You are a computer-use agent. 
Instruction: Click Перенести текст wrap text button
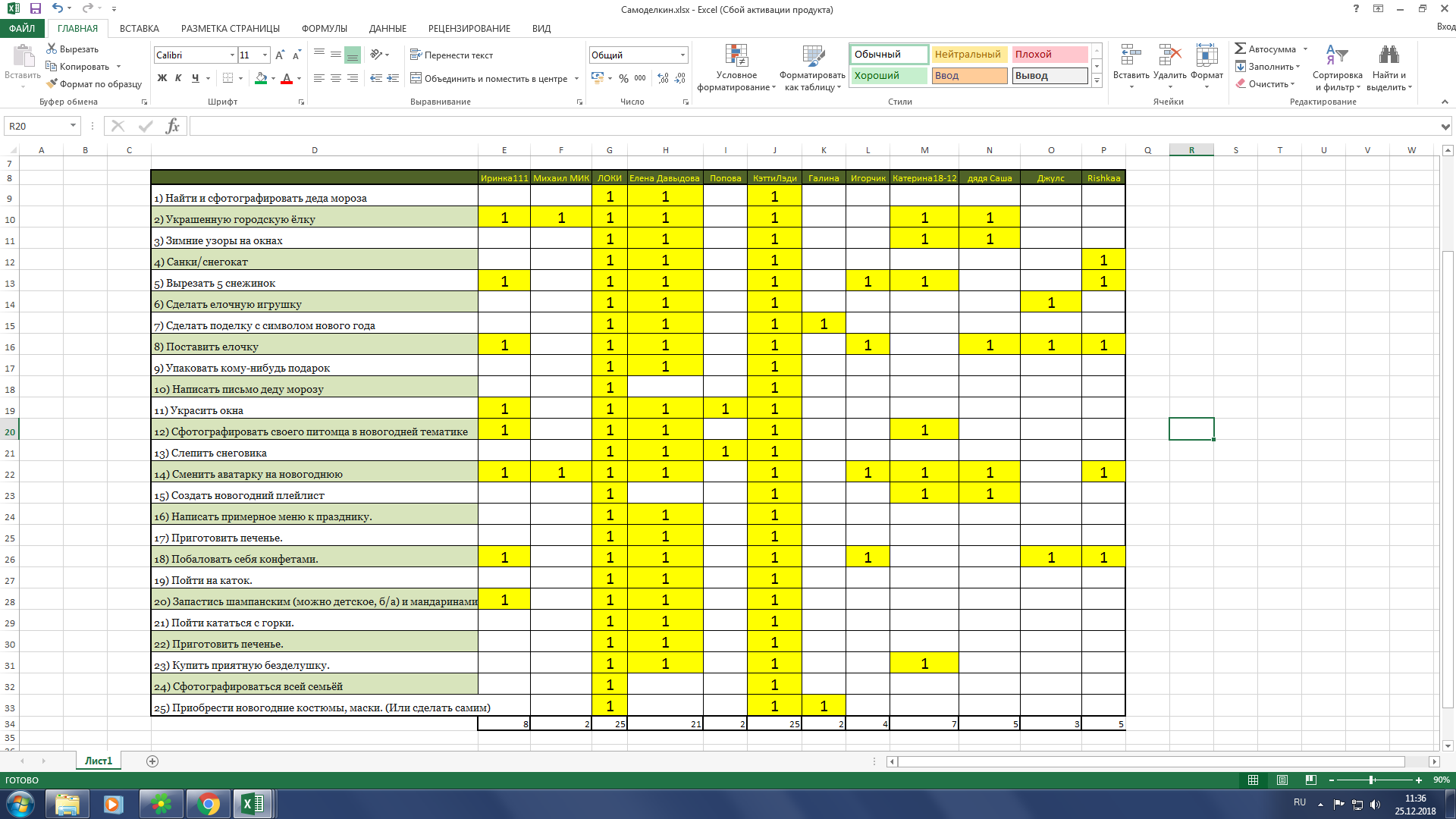click(451, 55)
